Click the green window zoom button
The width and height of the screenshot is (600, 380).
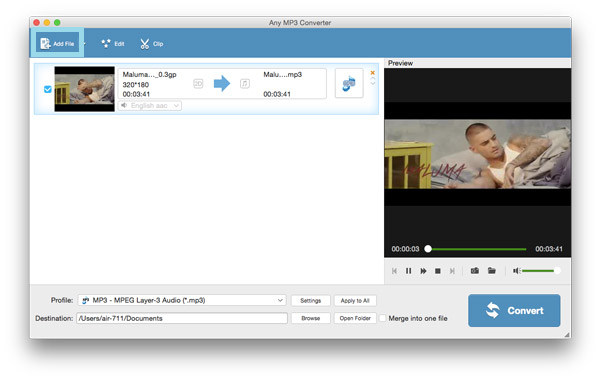pyautogui.click(x=57, y=23)
